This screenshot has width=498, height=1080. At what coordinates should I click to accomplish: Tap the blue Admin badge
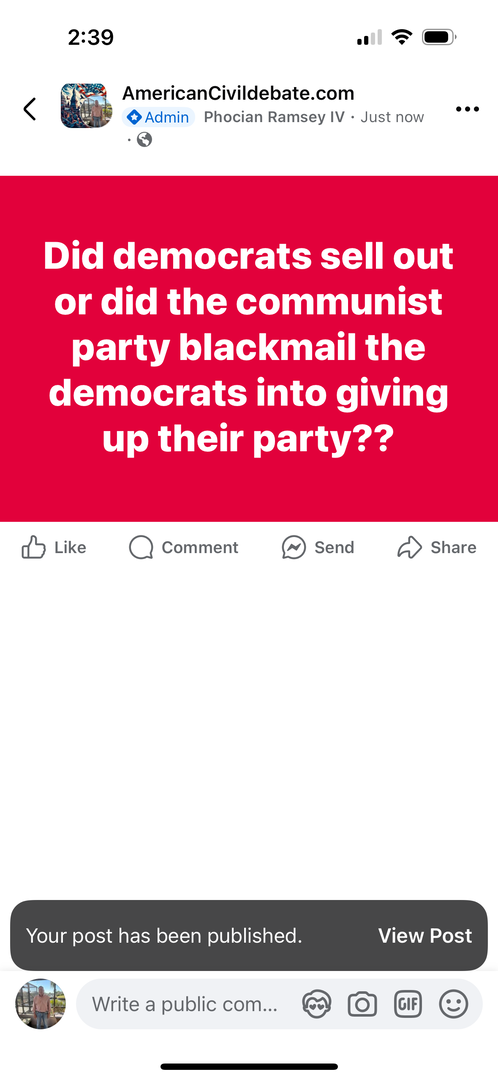[x=158, y=117]
